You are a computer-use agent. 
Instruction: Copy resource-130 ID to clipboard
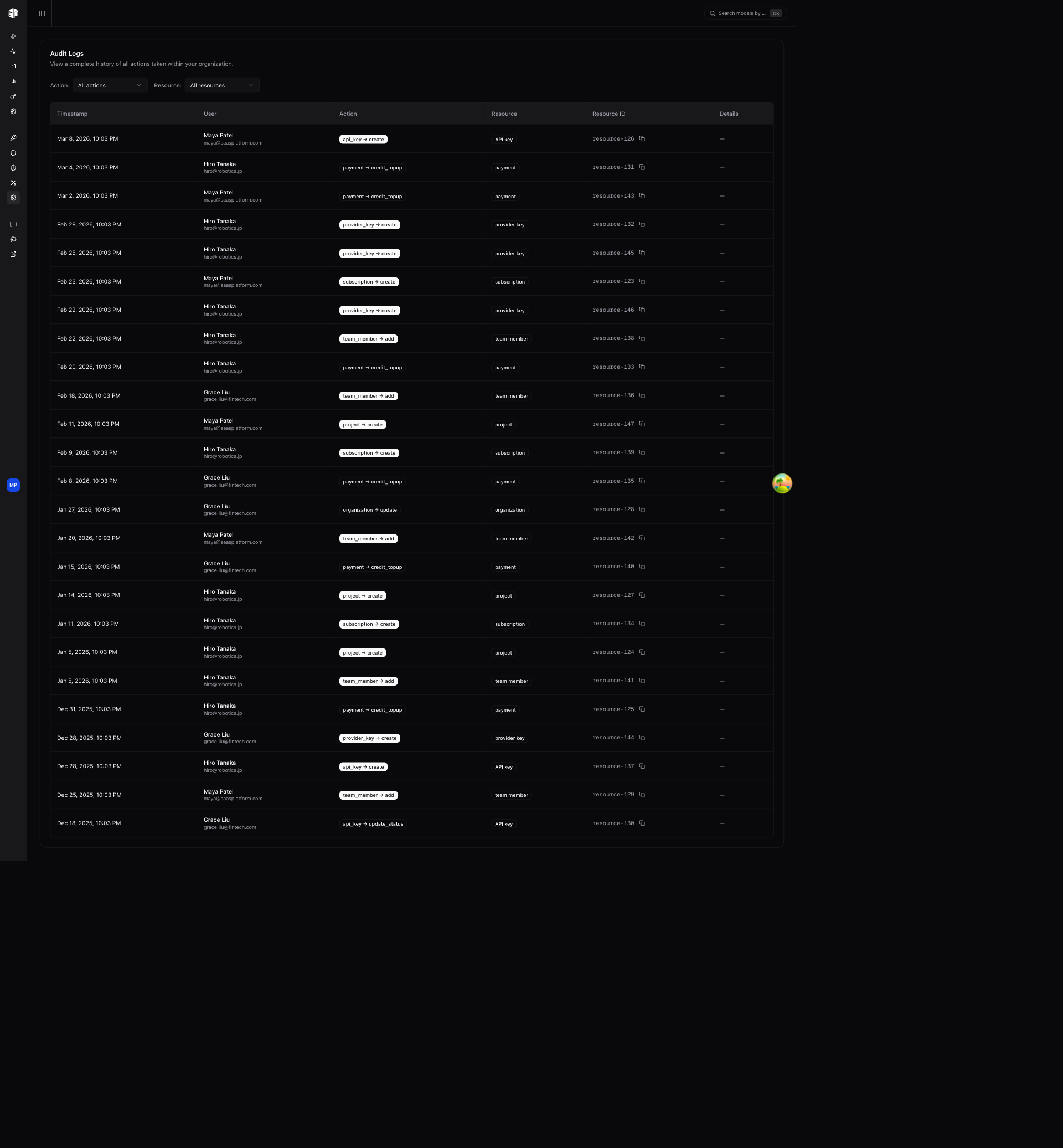642,823
